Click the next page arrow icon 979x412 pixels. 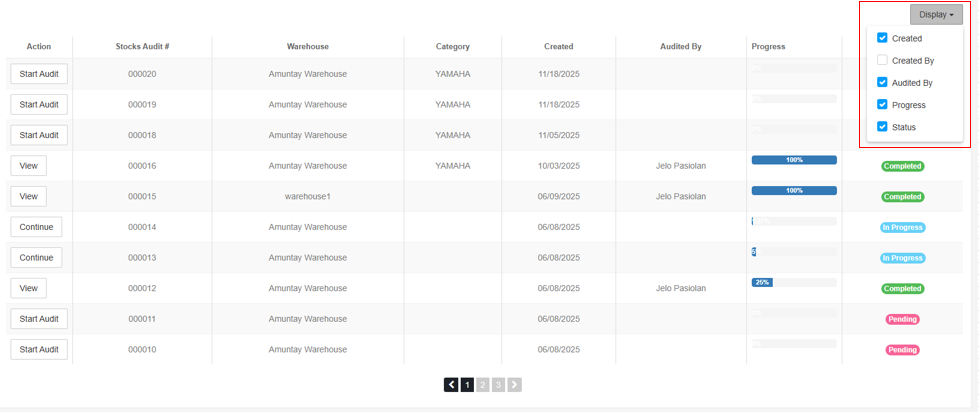pos(515,384)
